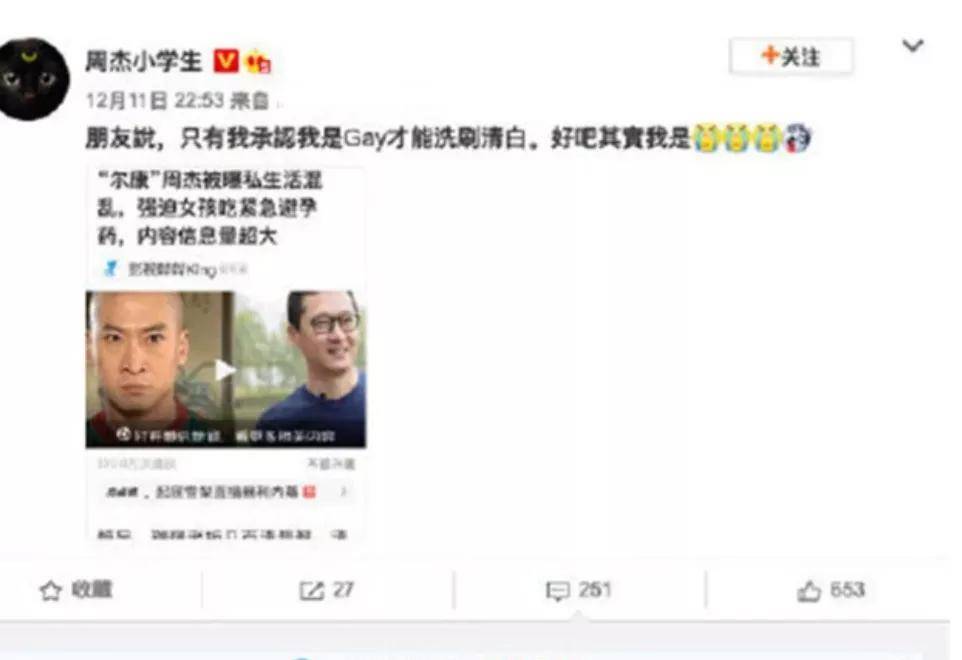This screenshot has height=660, width=962.
Task: Open the 27 reposts count
Action: point(344,590)
